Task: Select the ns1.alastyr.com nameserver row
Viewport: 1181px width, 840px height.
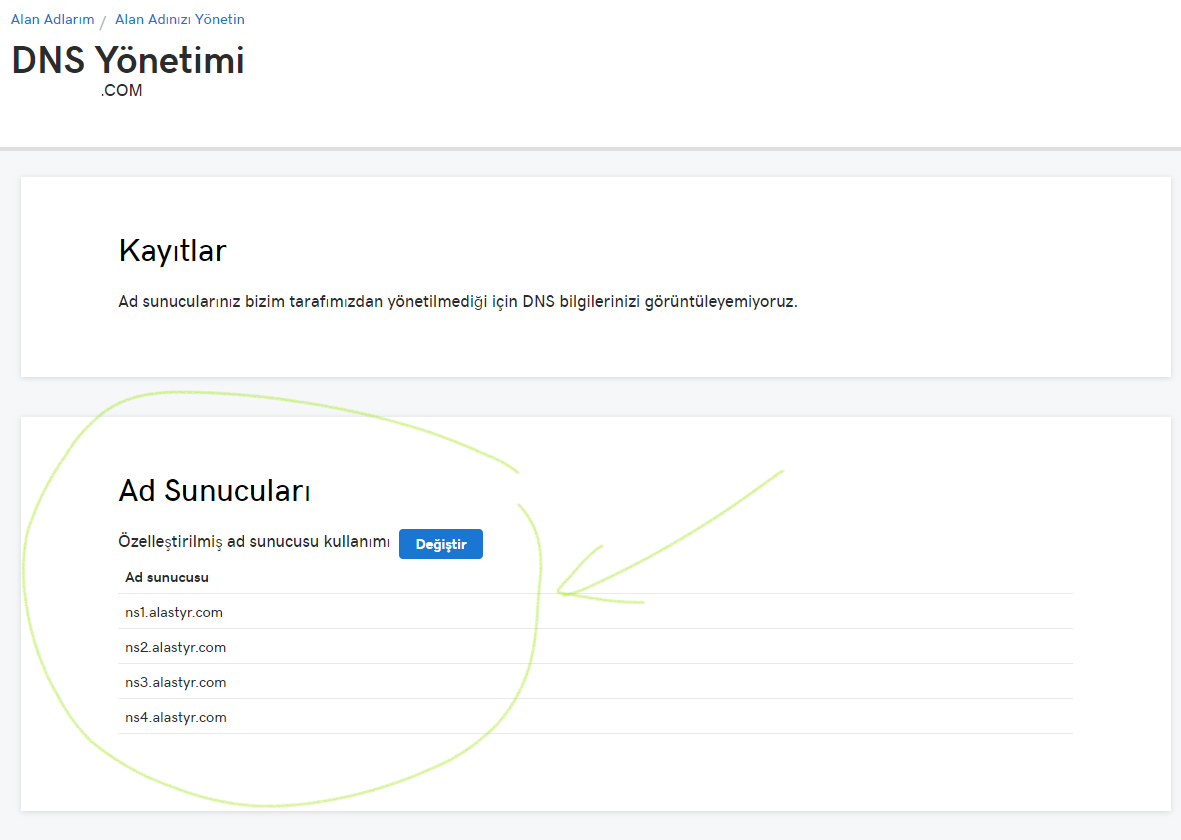Action: (595, 612)
